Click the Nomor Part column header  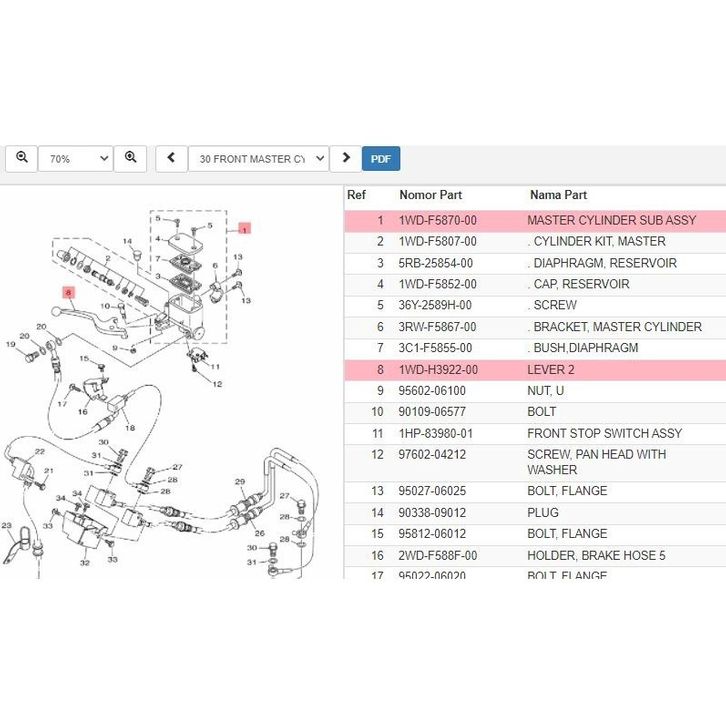[430, 195]
